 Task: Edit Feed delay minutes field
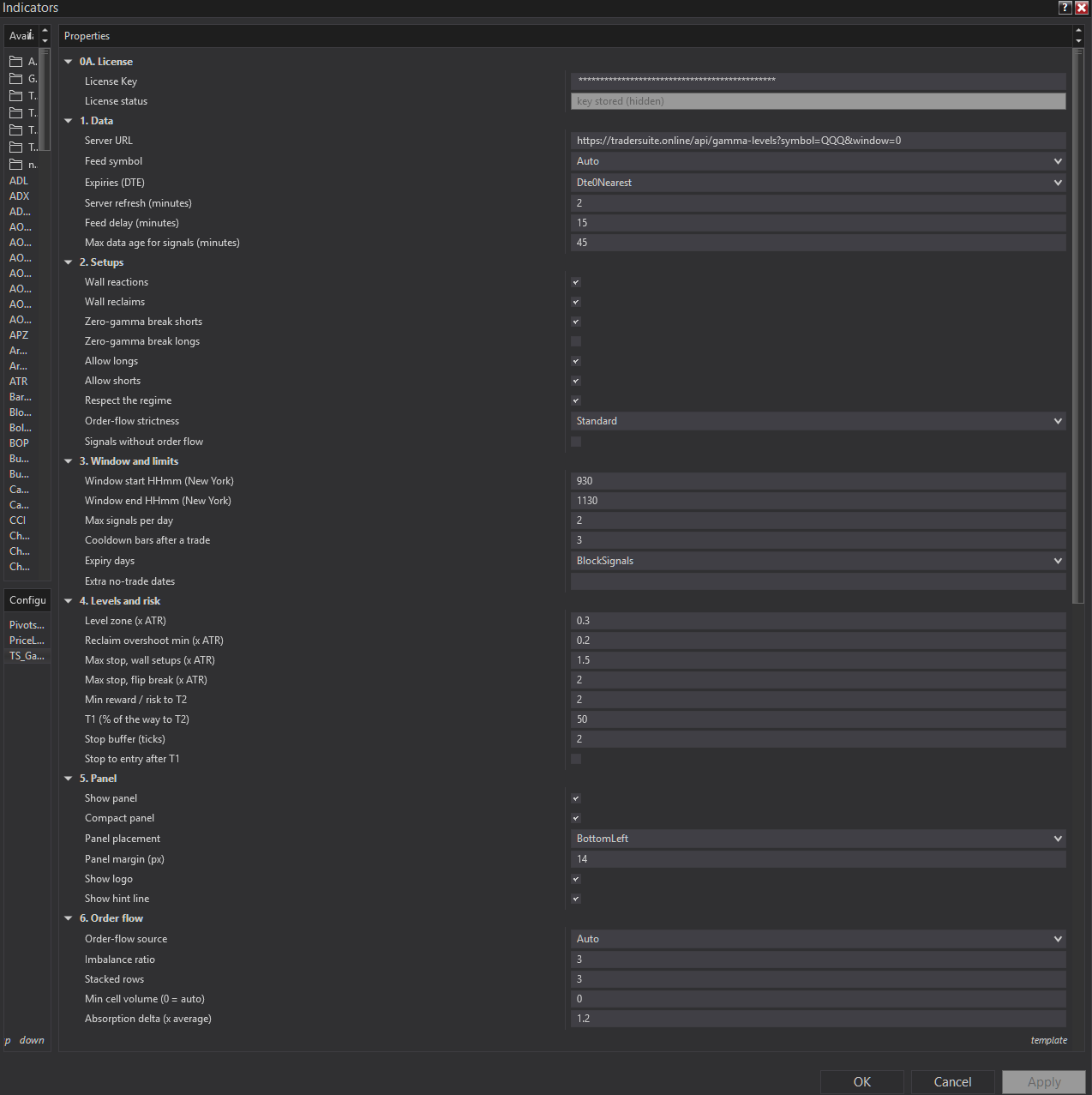(x=819, y=223)
